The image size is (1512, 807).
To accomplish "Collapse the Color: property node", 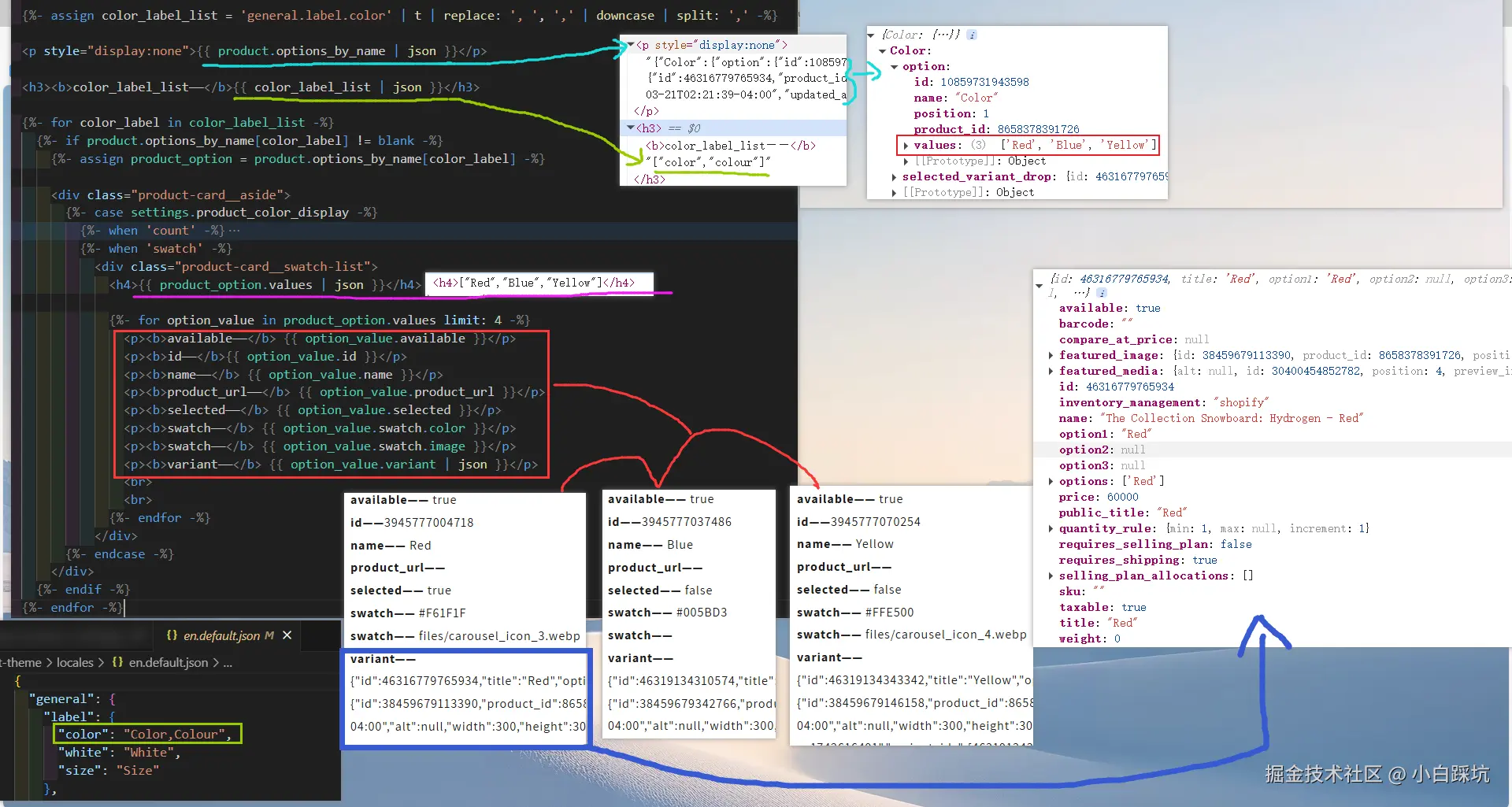I will pos(883,50).
